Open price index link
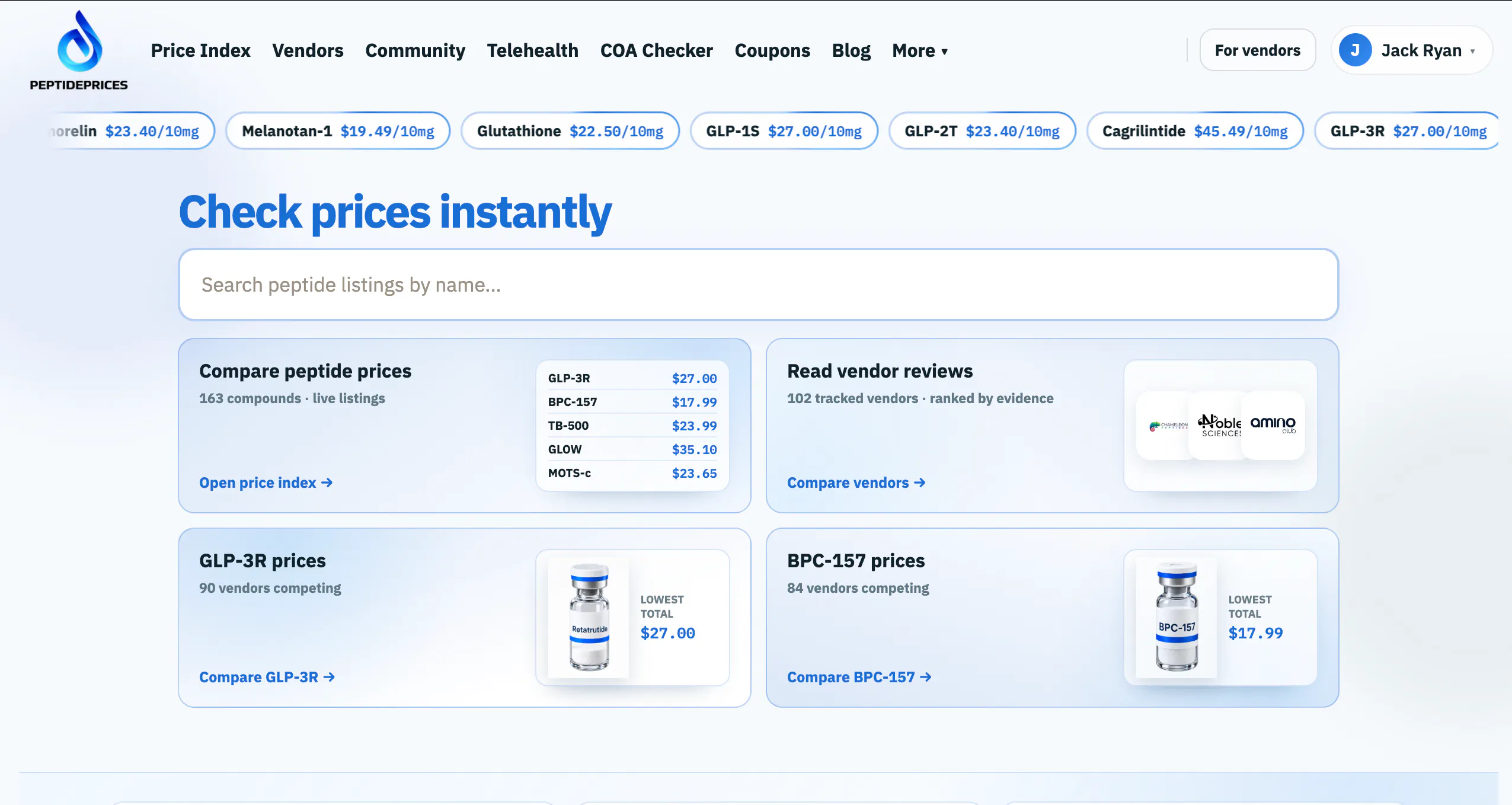Image resolution: width=1512 pixels, height=805 pixels. 266,483
